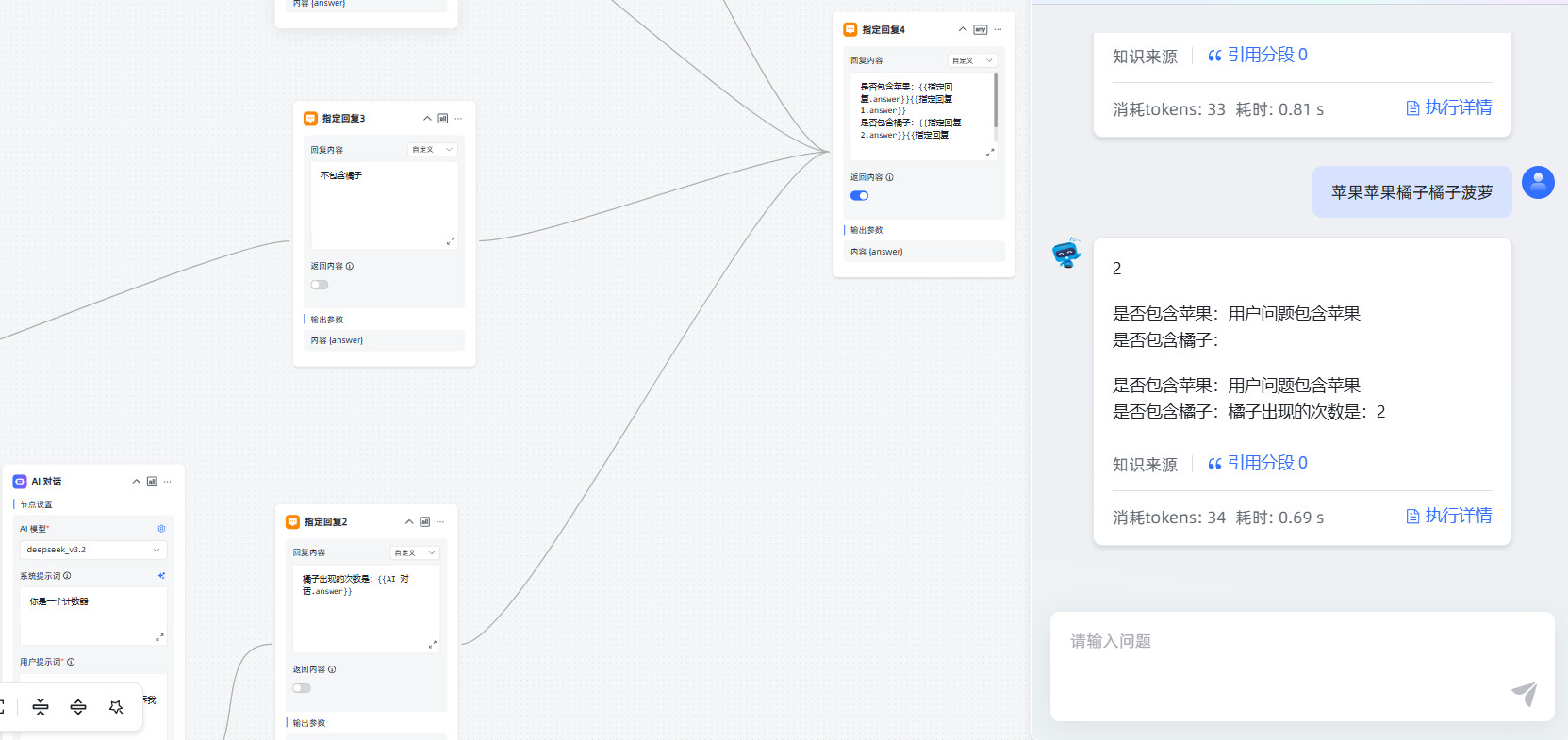
Task: Click the 指定回复4 output type icon
Action: tap(981, 30)
